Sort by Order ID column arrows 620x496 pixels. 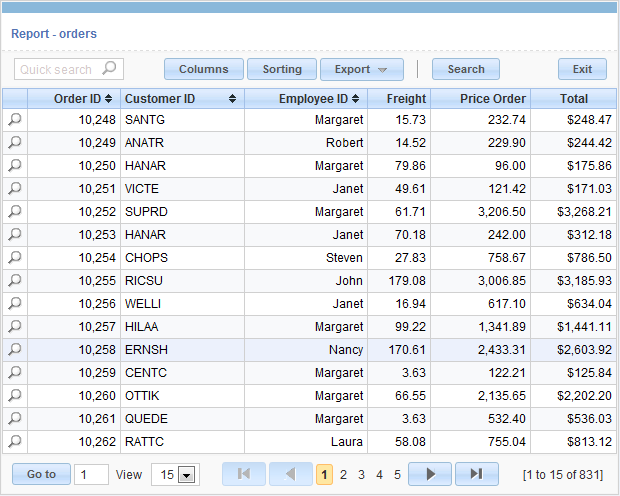[110, 99]
